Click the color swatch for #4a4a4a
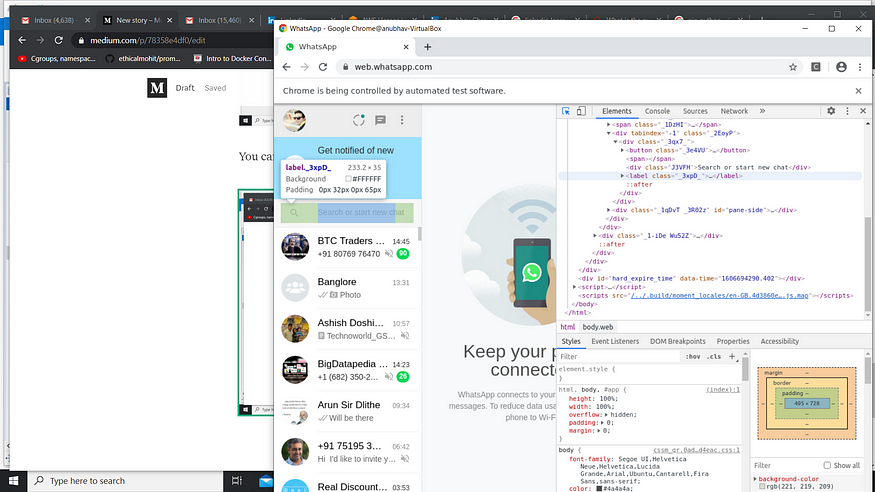The width and height of the screenshot is (875, 492). coord(599,489)
